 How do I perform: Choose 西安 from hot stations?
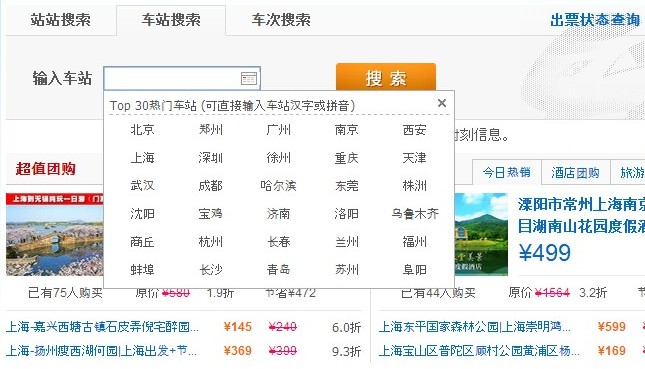414,130
